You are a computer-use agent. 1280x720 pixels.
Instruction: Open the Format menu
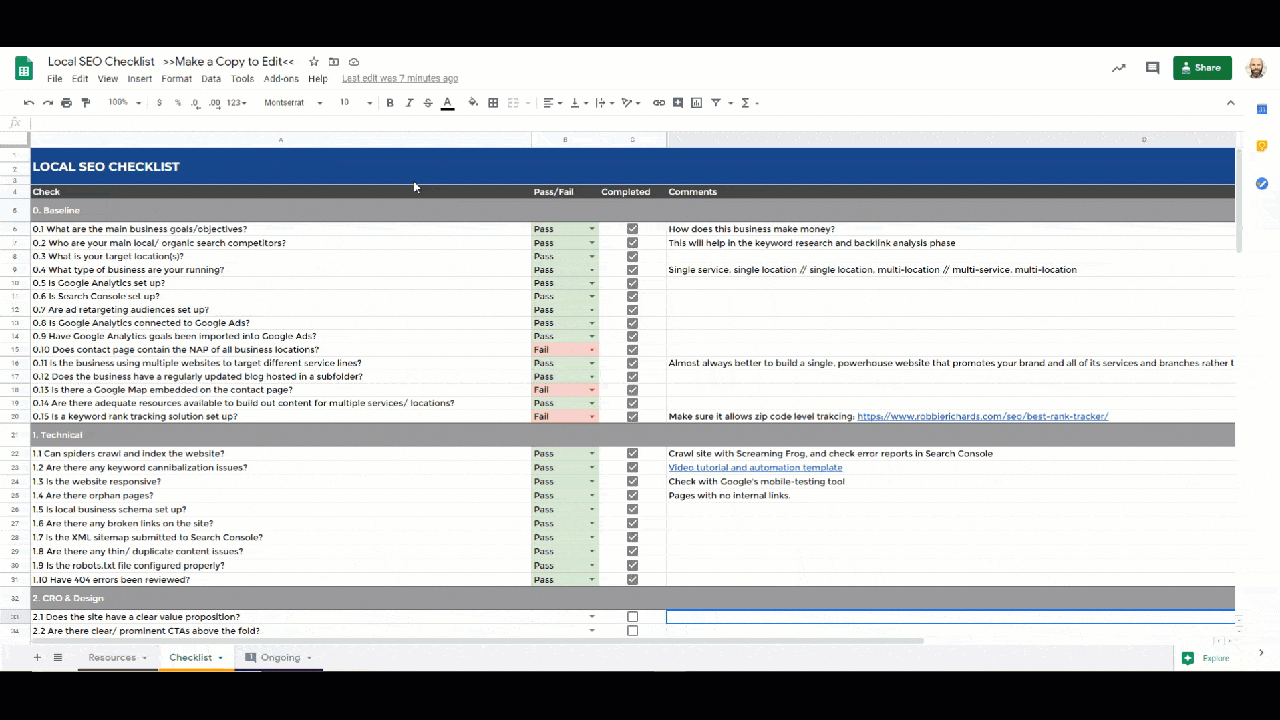coord(176,79)
